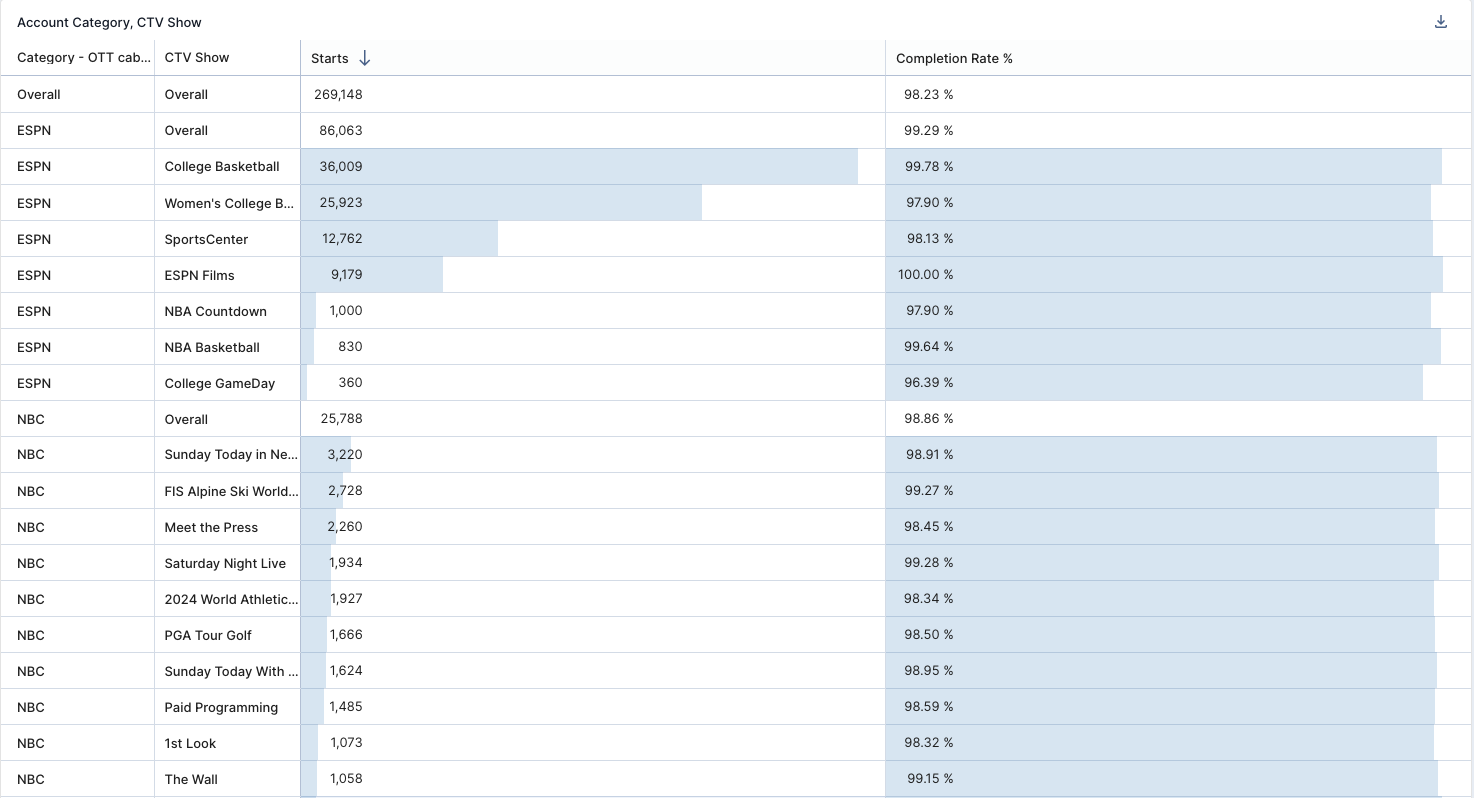This screenshot has height=798, width=1474.
Task: Select The Wall show entry
Action: (x=190, y=778)
